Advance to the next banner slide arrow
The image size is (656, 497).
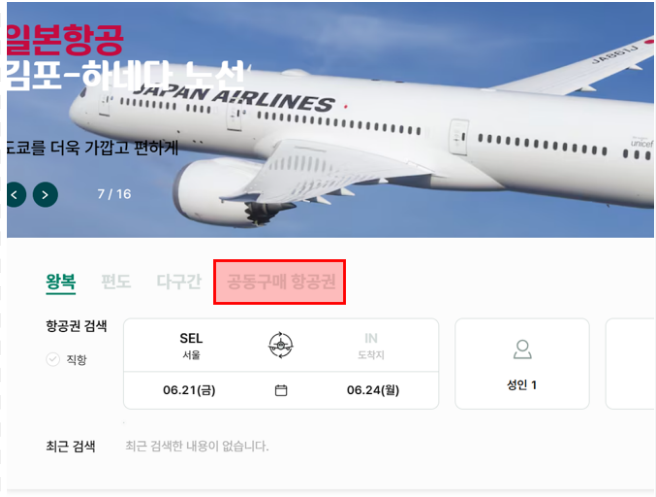pos(45,195)
